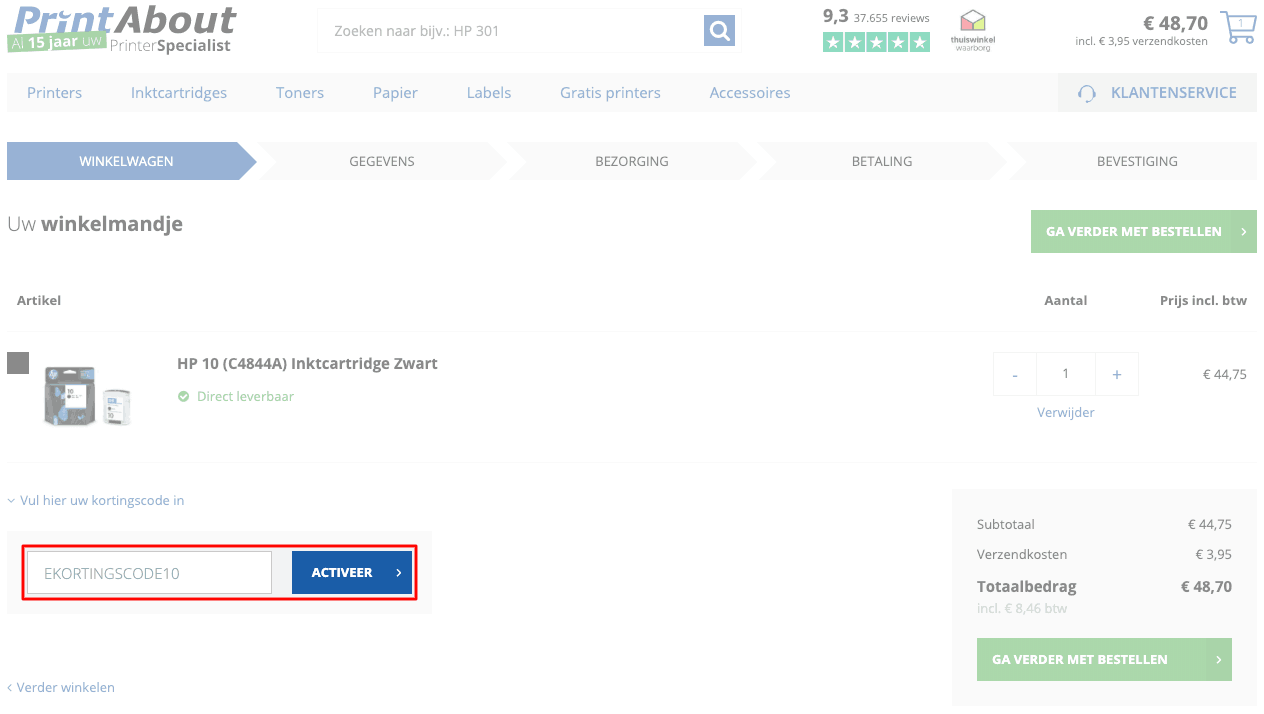Open Klantenservice
This screenshot has height=714, width=1264.
point(1157,92)
